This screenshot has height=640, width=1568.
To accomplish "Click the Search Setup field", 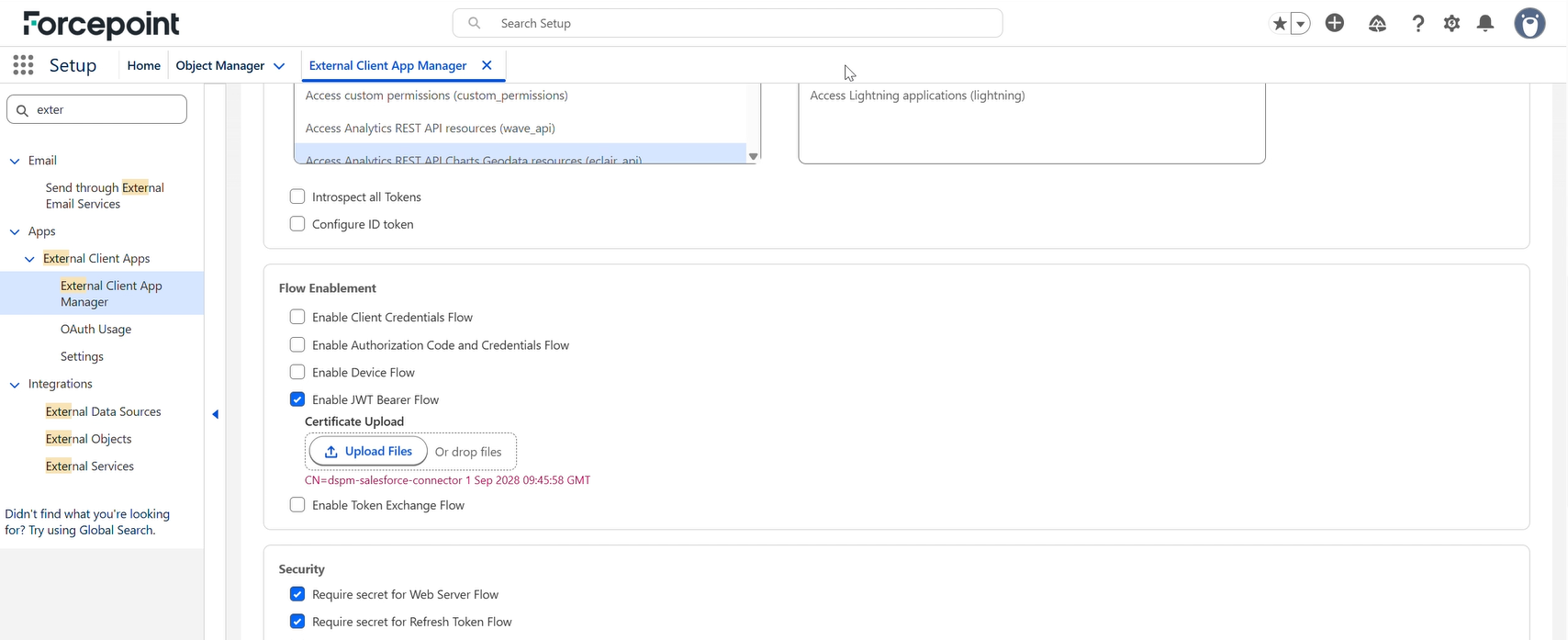I will (x=727, y=23).
